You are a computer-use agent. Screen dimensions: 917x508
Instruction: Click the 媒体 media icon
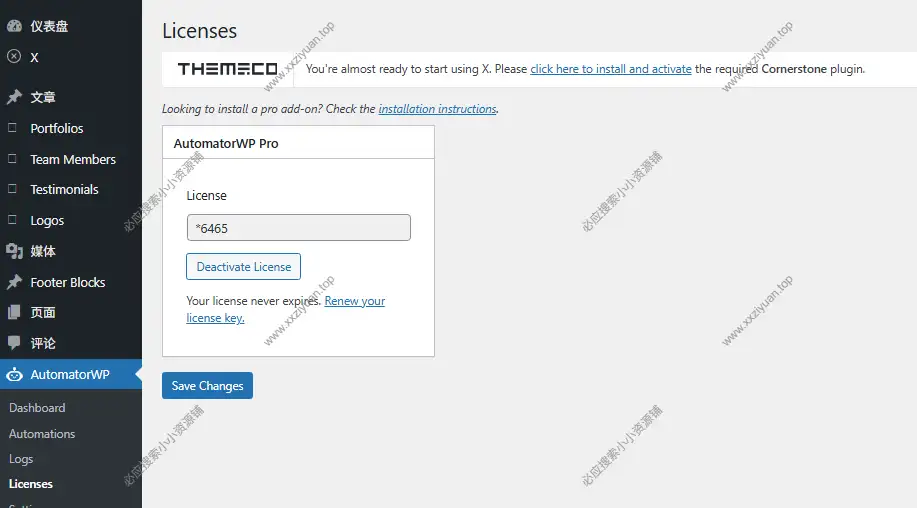pyautogui.click(x=14, y=251)
